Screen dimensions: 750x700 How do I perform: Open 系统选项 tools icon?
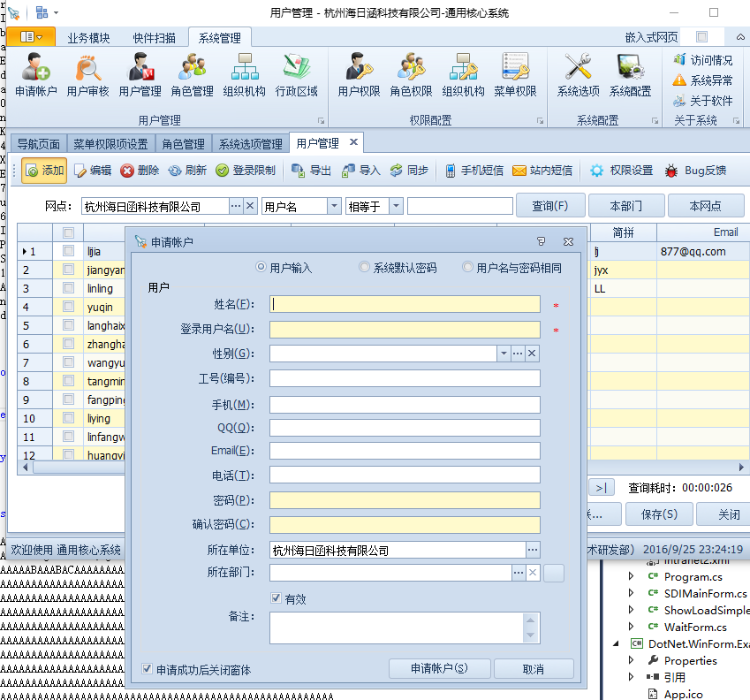(578, 75)
